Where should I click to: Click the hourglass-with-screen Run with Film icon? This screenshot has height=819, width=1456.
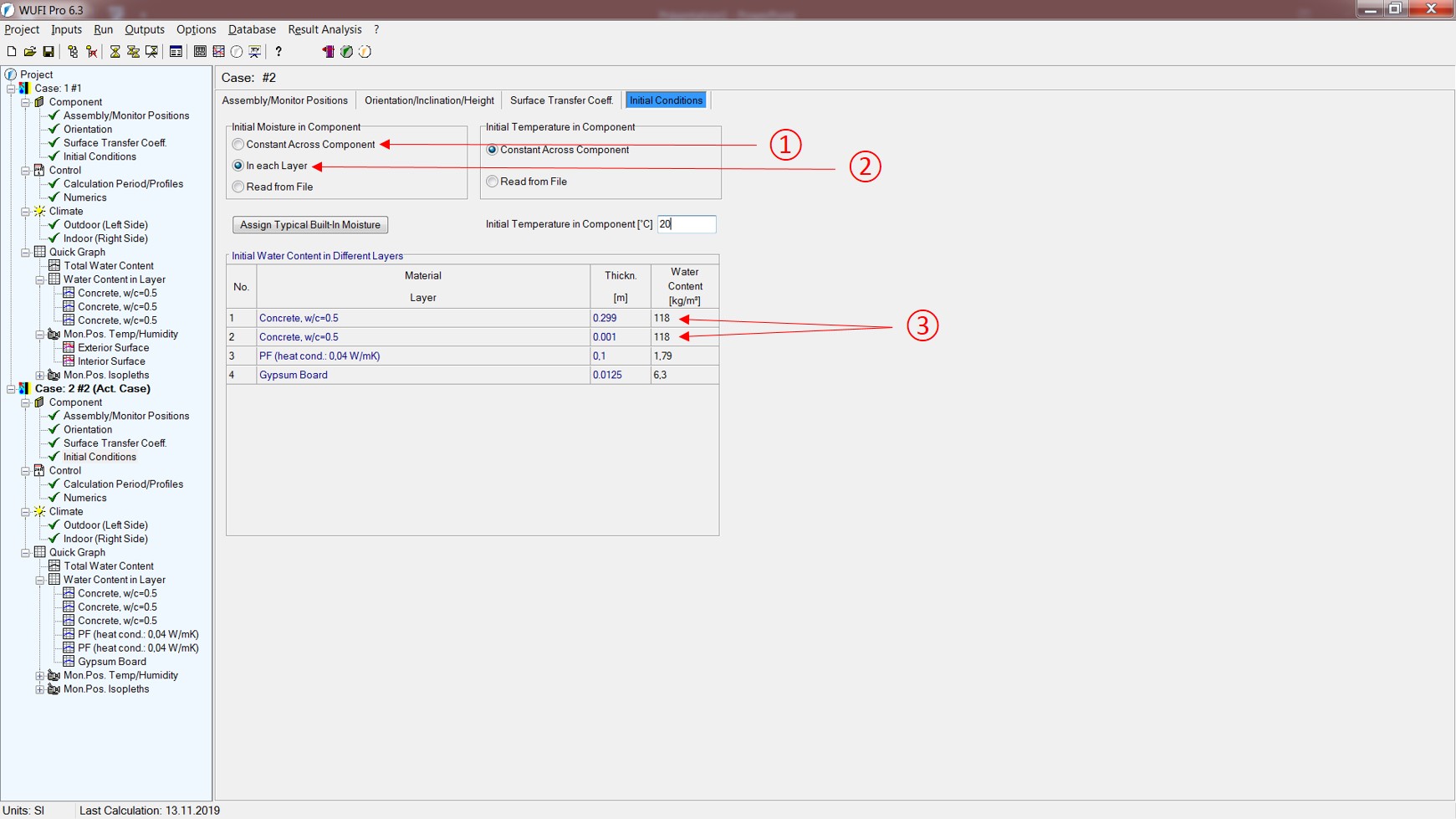tap(151, 52)
